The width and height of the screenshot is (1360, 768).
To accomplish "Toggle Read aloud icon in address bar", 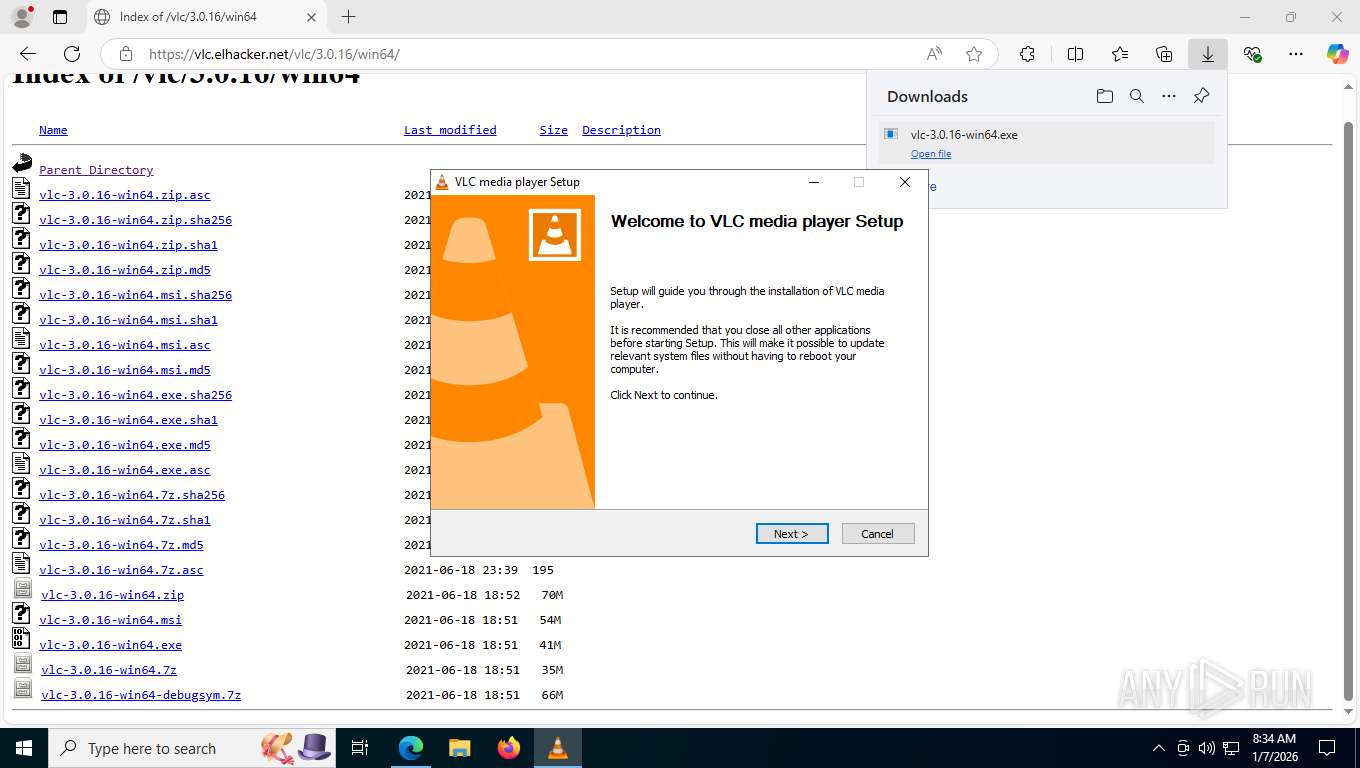I will pyautogui.click(x=934, y=54).
